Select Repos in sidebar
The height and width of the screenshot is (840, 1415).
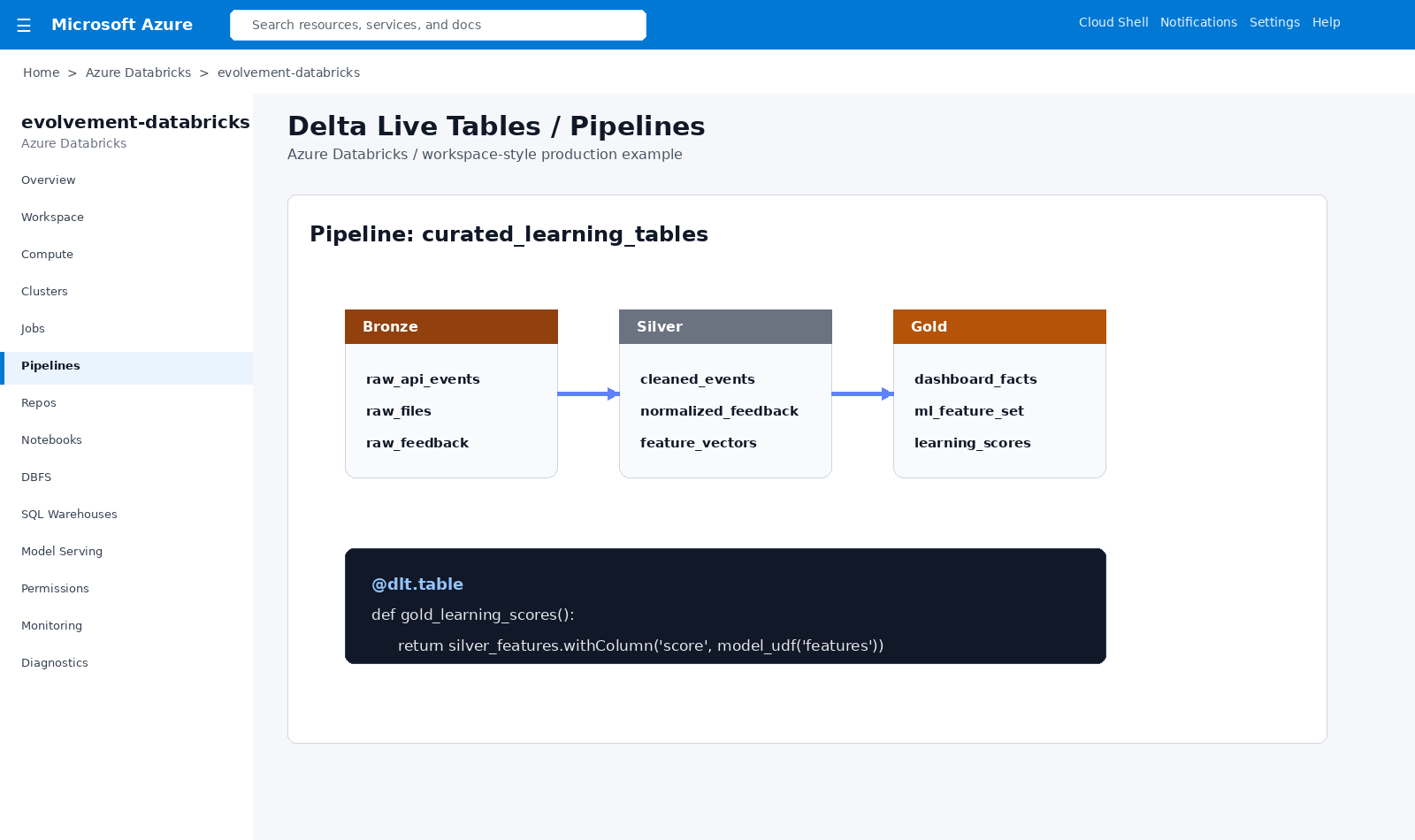pyautogui.click(x=126, y=402)
